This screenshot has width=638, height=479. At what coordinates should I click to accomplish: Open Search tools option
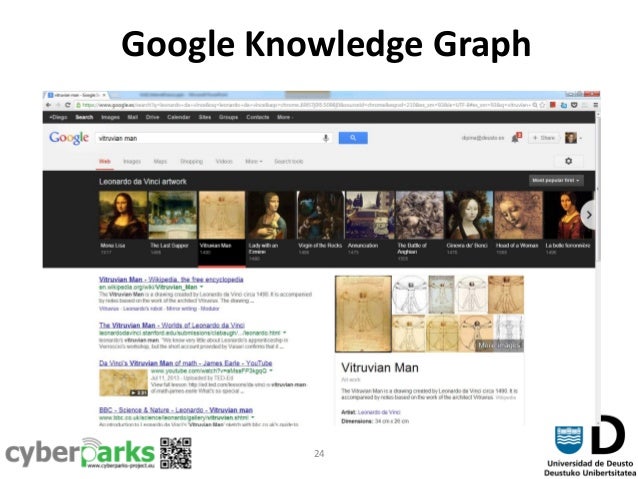(x=288, y=162)
